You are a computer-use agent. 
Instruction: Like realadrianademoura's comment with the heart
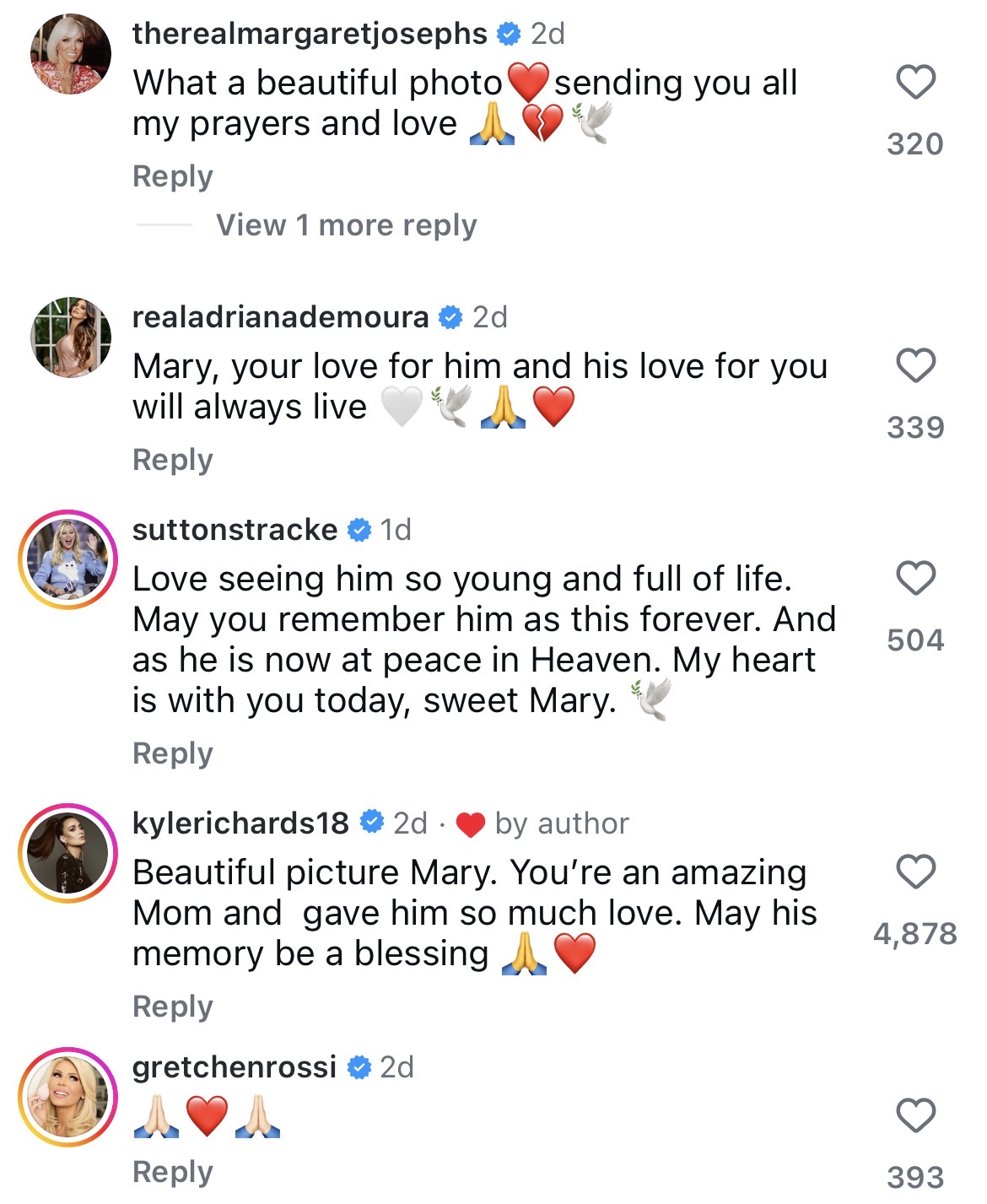[x=915, y=366]
